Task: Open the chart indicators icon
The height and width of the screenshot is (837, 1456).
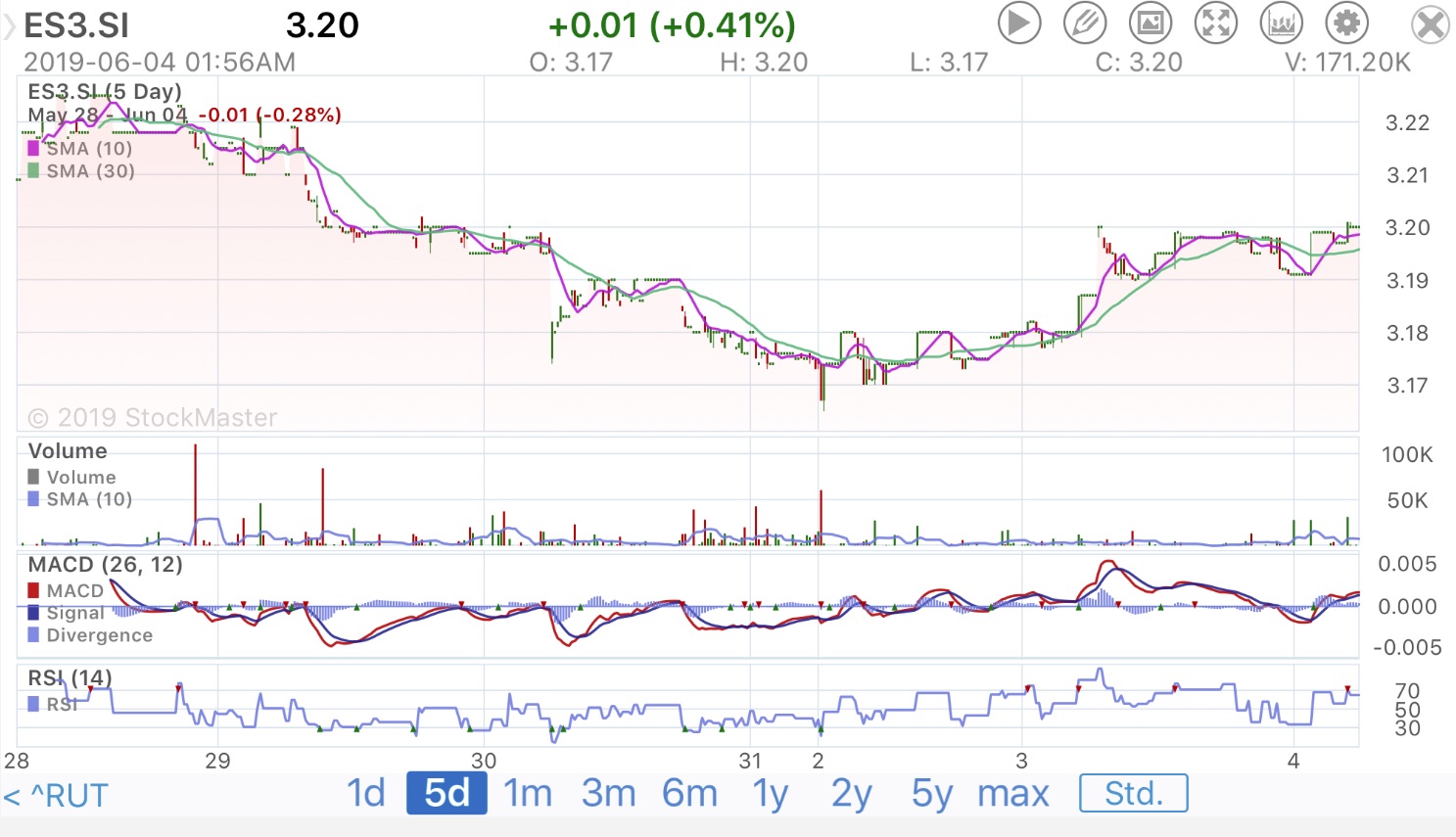Action: [x=1282, y=23]
